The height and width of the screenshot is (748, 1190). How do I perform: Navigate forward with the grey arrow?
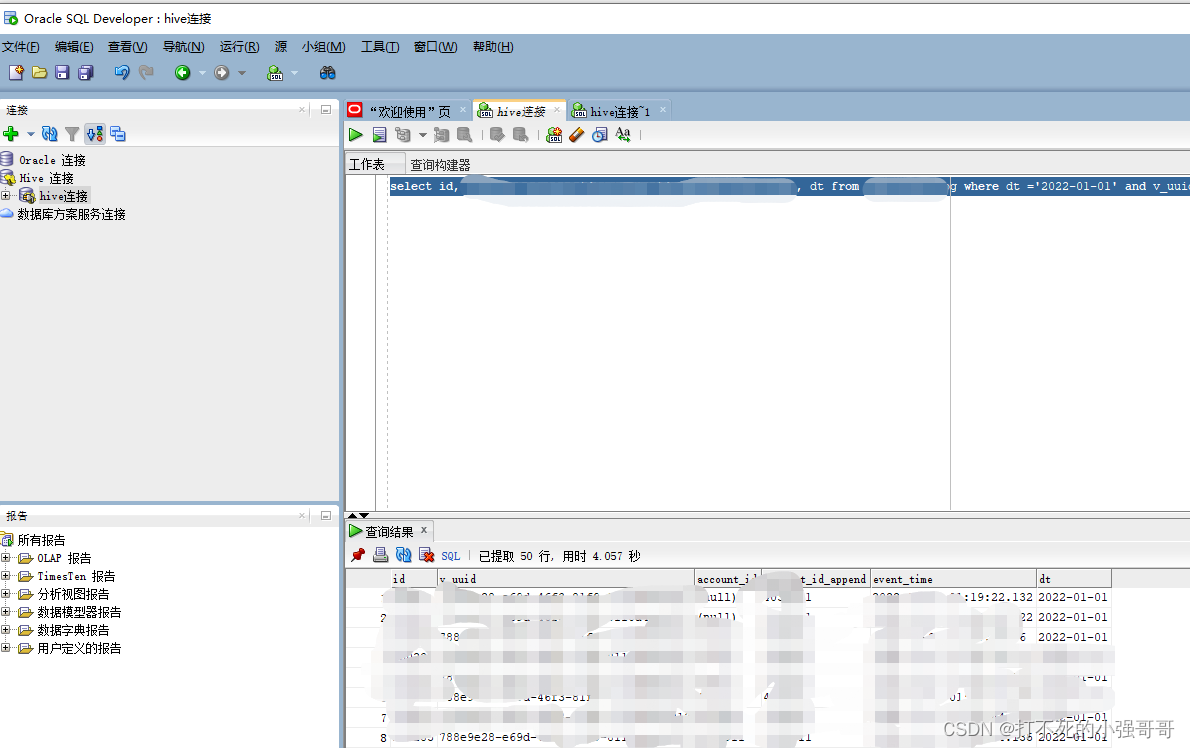click(222, 73)
